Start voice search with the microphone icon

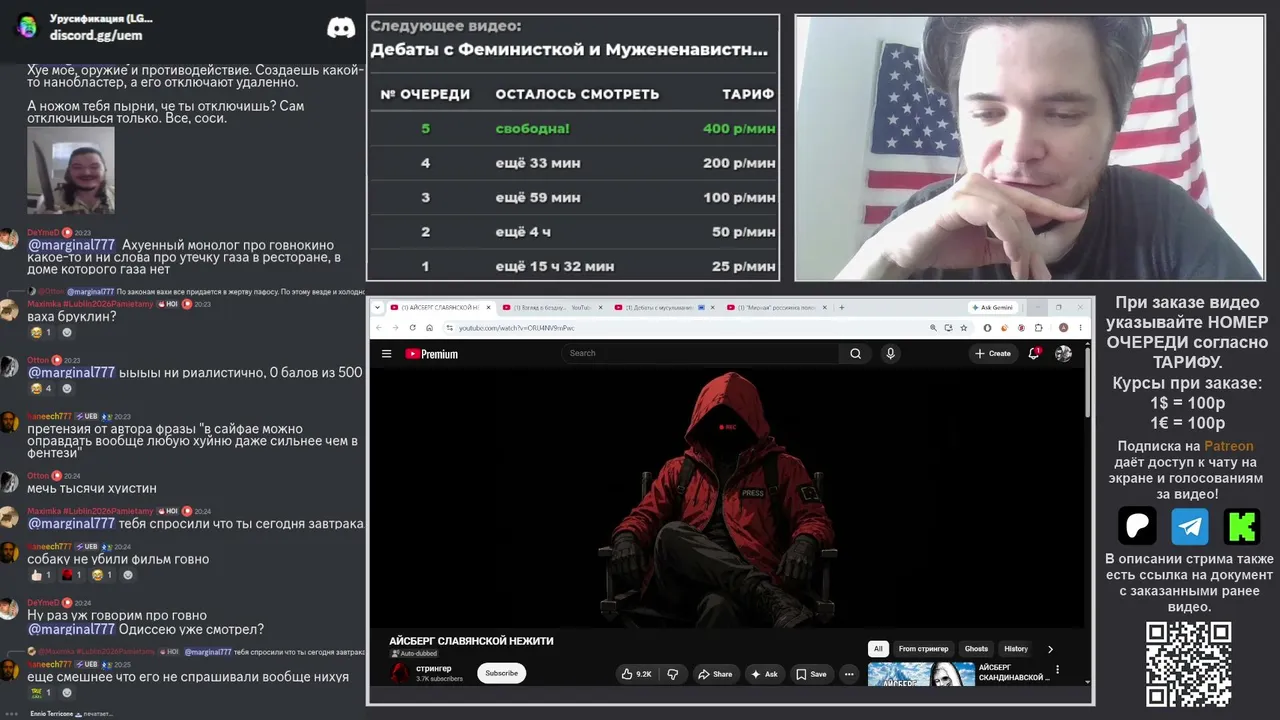(890, 353)
